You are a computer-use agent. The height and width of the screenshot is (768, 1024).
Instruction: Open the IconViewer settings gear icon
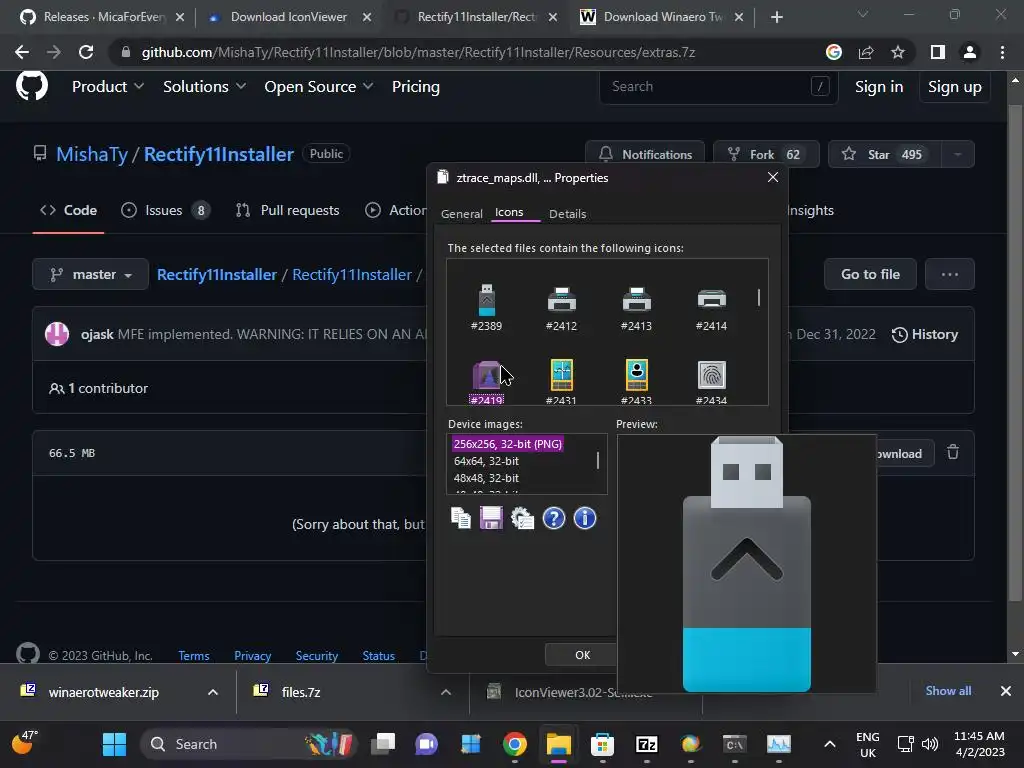(522, 518)
